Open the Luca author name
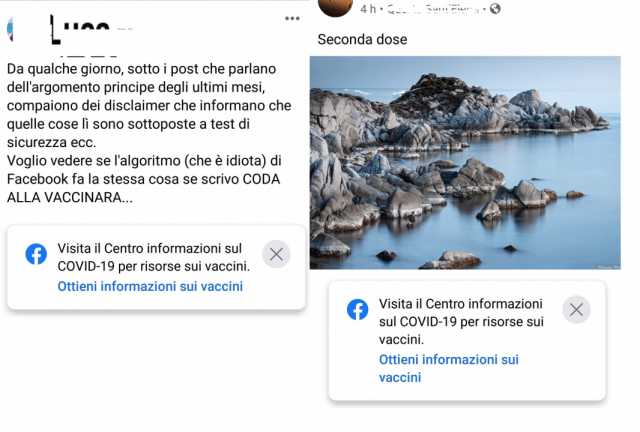Viewport: 640px width, 432px height. [80, 29]
